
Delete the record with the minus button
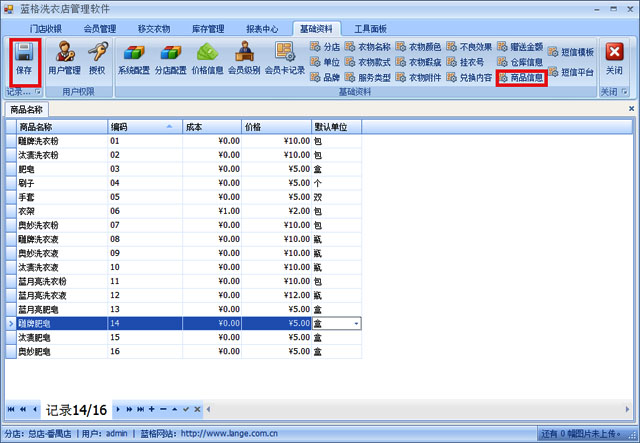pyautogui.click(x=163, y=409)
